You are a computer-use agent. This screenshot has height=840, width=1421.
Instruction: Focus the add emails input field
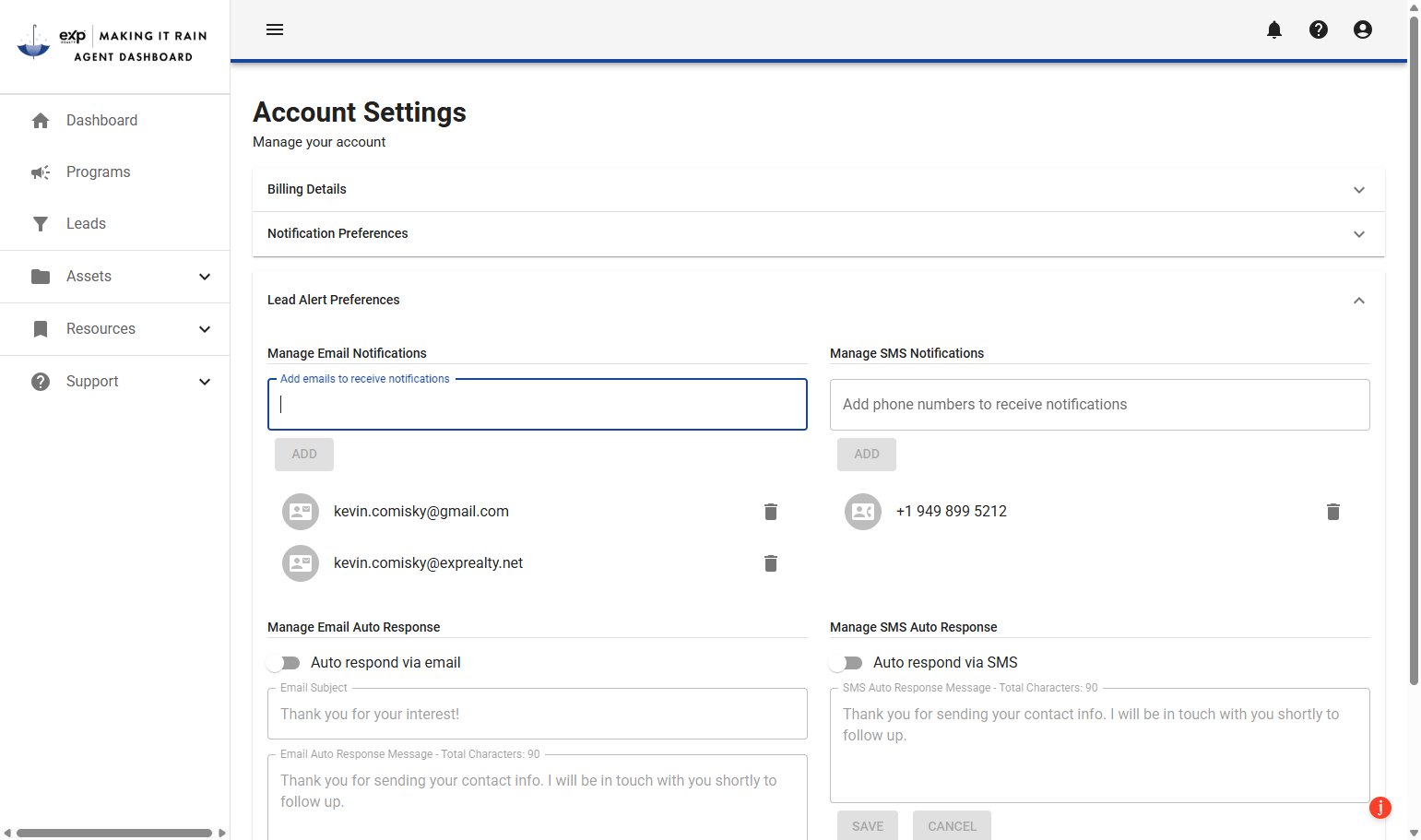coord(538,405)
